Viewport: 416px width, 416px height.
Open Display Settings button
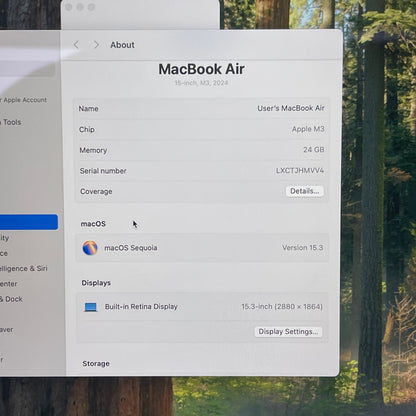coord(288,332)
